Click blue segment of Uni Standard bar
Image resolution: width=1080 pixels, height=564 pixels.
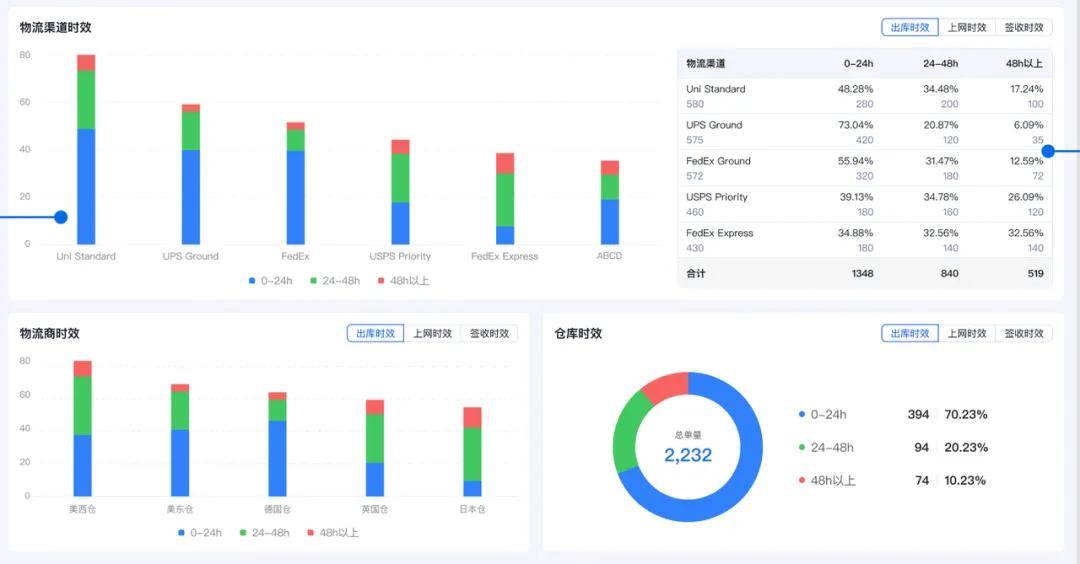pyautogui.click(x=86, y=186)
